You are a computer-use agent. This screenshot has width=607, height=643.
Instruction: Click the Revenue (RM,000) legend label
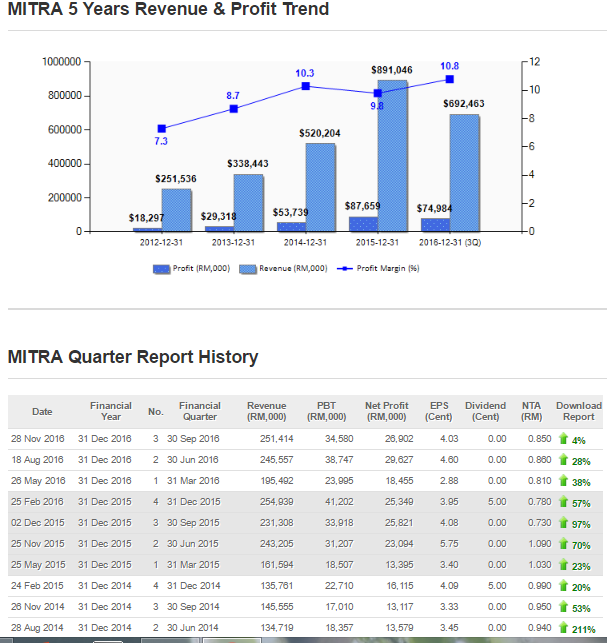pyautogui.click(x=293, y=269)
